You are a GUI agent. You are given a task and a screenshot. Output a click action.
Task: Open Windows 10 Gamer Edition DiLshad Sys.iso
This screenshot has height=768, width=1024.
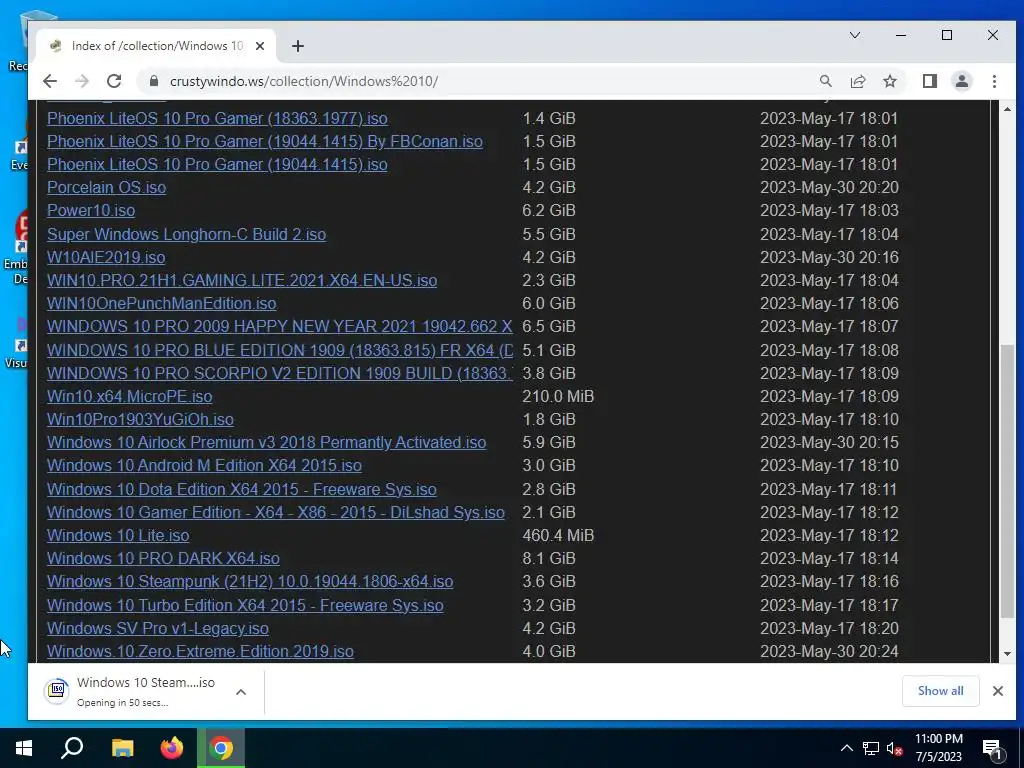click(276, 512)
